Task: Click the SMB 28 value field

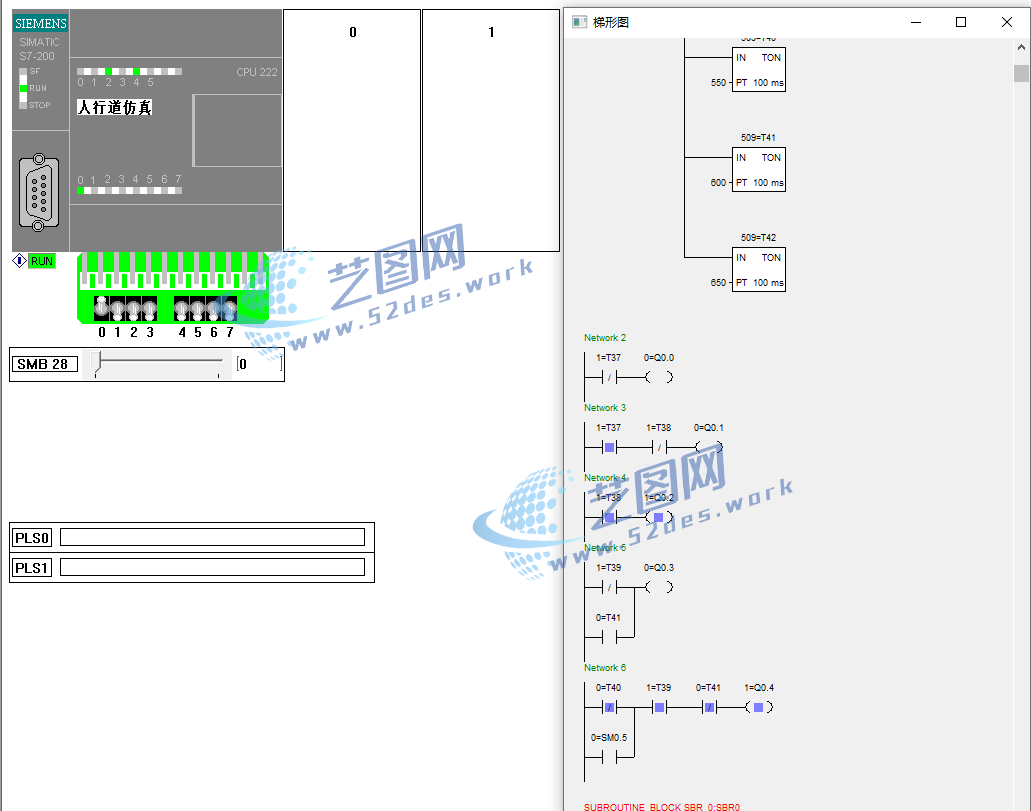Action: (259, 364)
